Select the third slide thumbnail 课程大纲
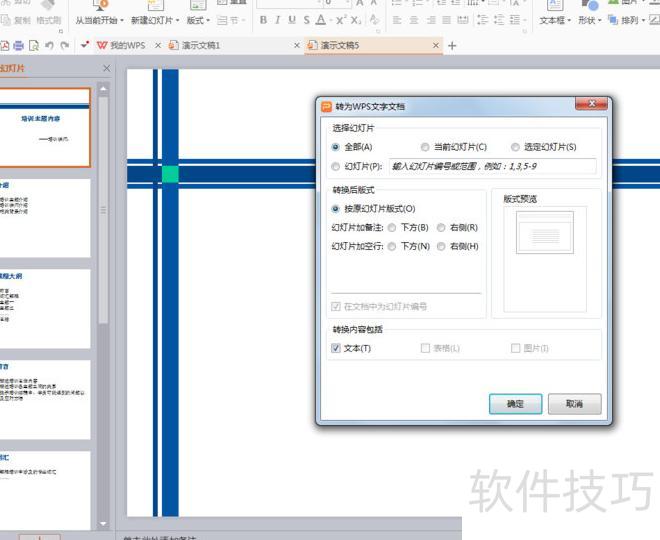660x540 pixels. (x=45, y=309)
